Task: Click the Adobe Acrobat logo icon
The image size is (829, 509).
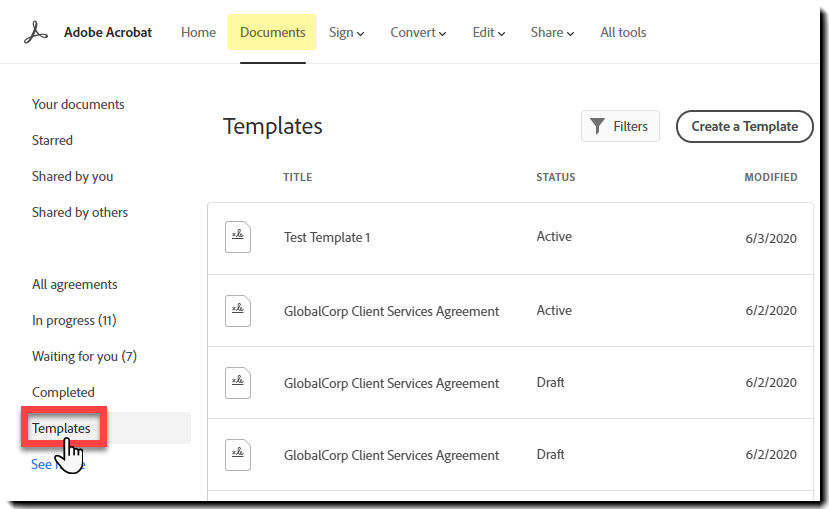Action: (36, 32)
